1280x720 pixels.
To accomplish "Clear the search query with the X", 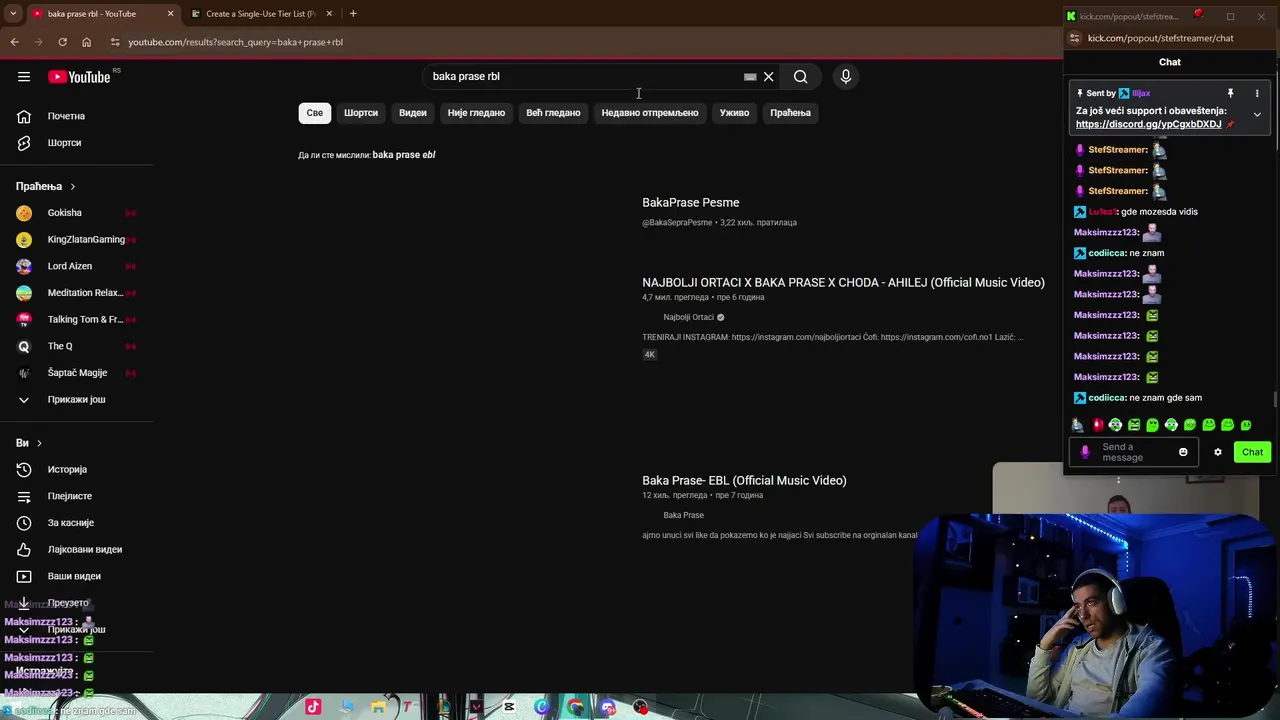I will point(769,77).
